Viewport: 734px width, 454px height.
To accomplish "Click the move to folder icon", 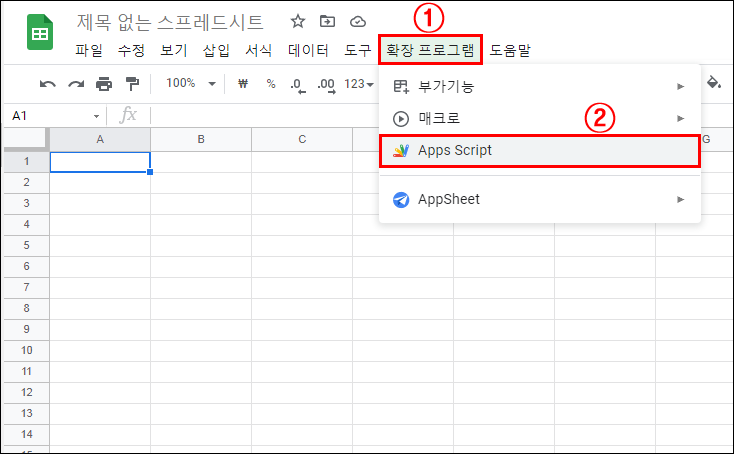I will 327,21.
